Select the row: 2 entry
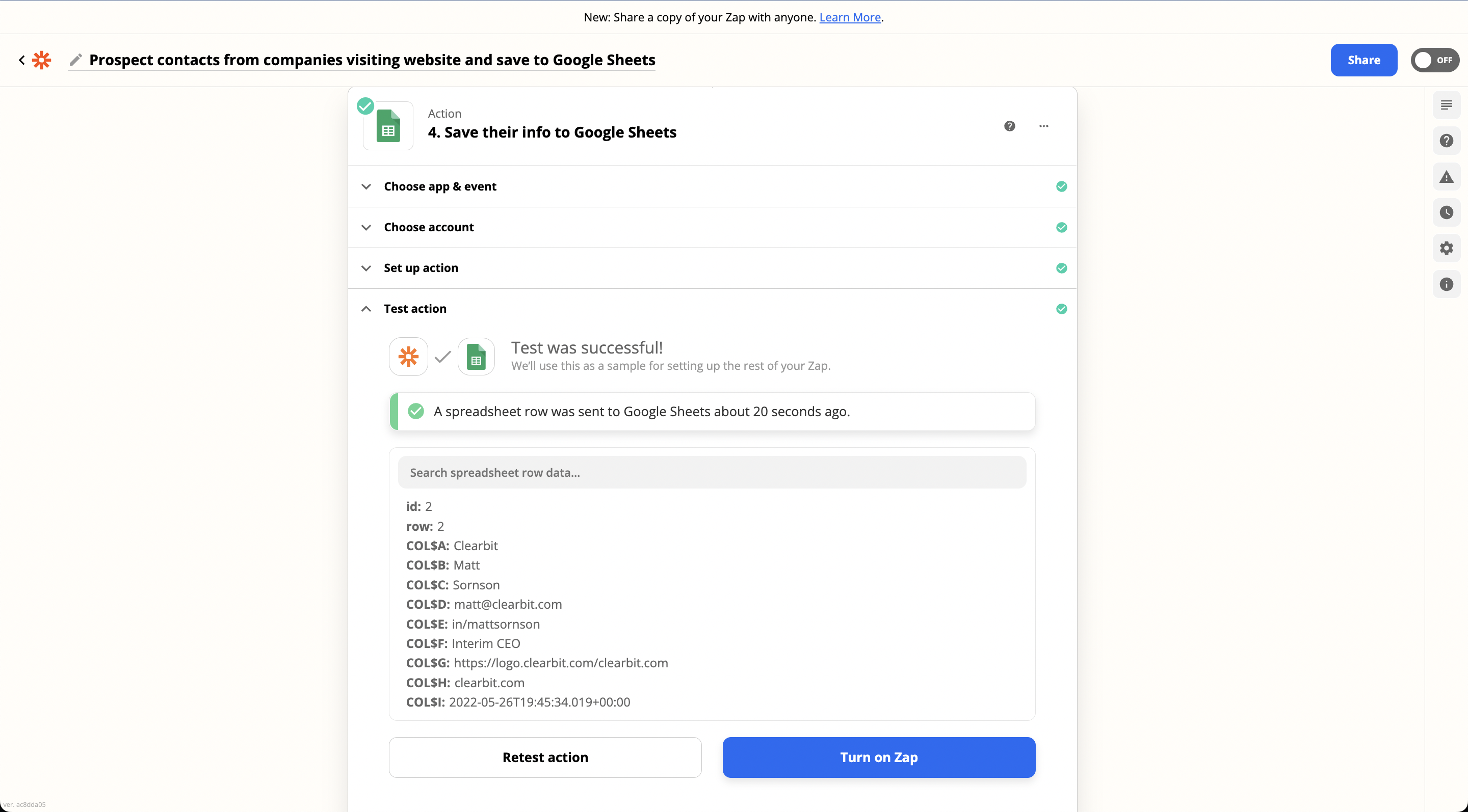1468x812 pixels. (425, 526)
